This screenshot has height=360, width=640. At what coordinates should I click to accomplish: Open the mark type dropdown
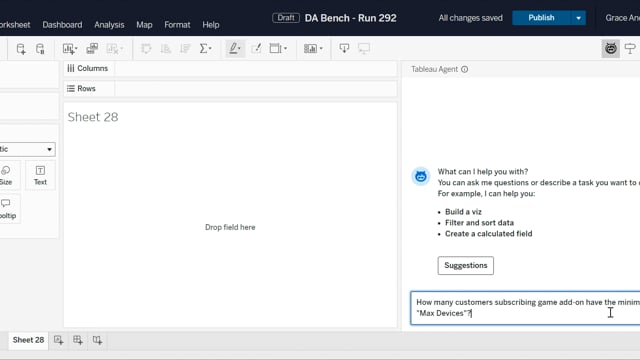(27, 149)
